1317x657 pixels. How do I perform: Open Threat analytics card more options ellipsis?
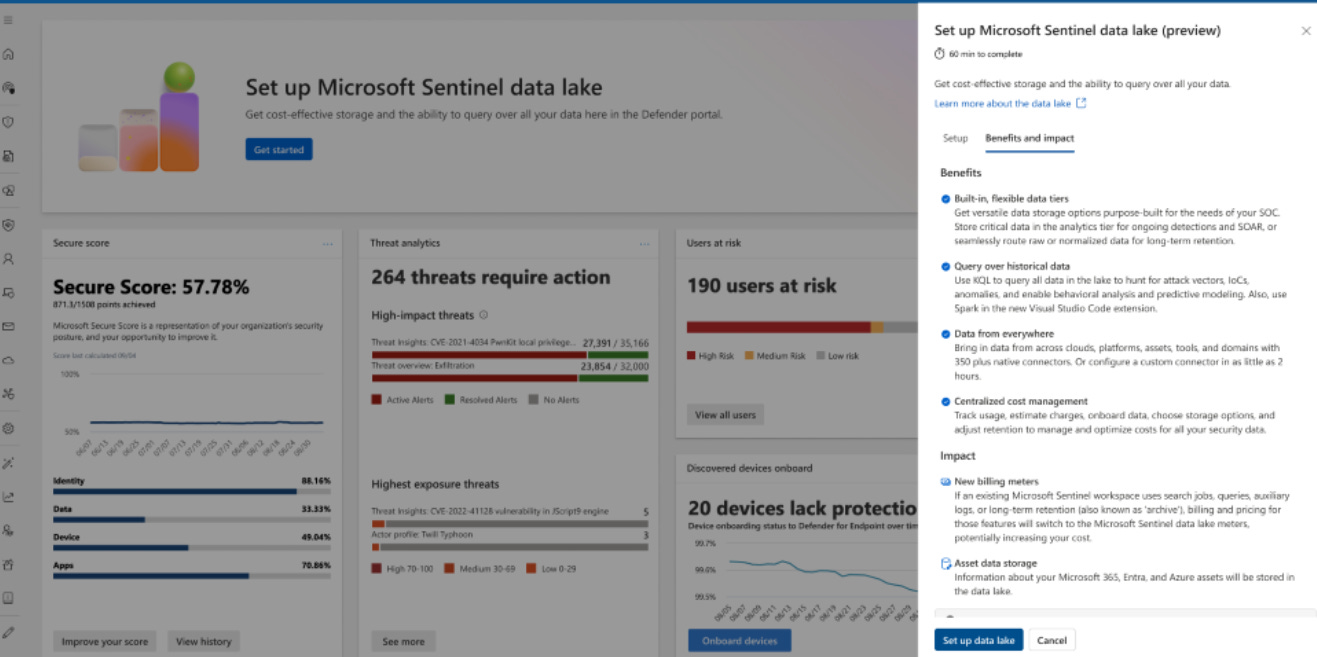(644, 243)
